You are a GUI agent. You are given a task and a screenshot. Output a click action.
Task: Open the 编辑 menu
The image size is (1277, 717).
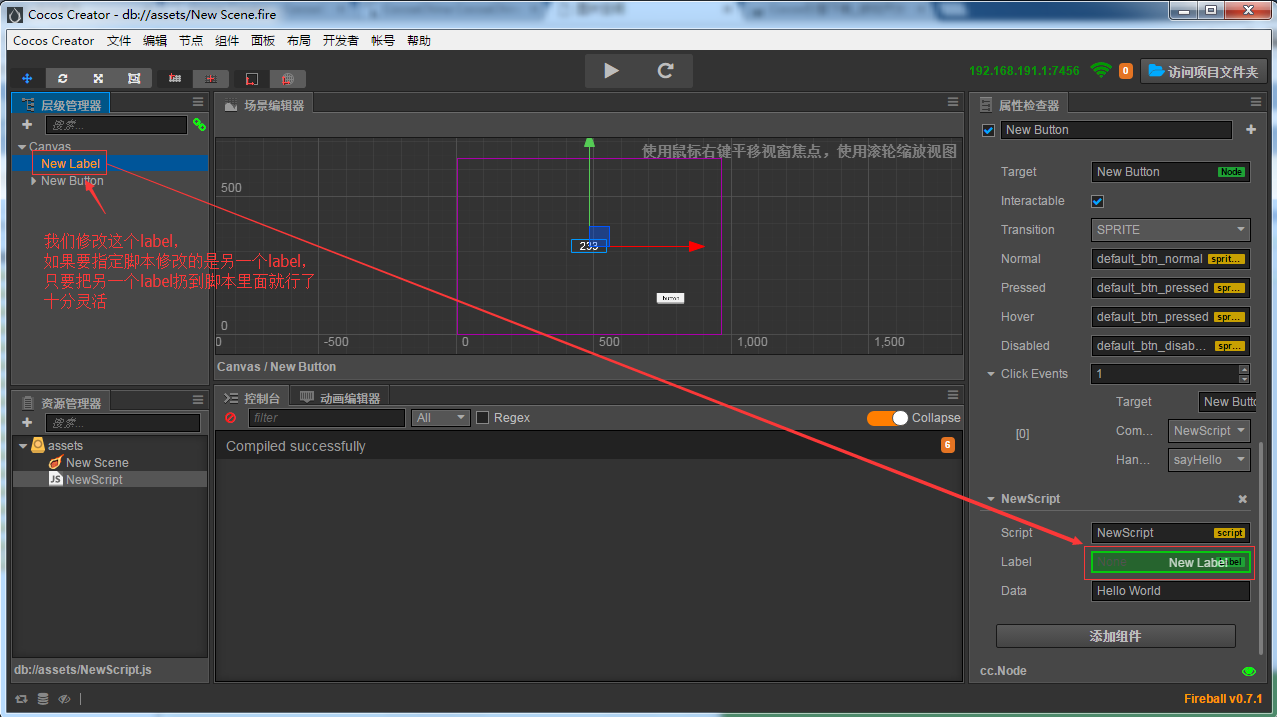pyautogui.click(x=155, y=41)
